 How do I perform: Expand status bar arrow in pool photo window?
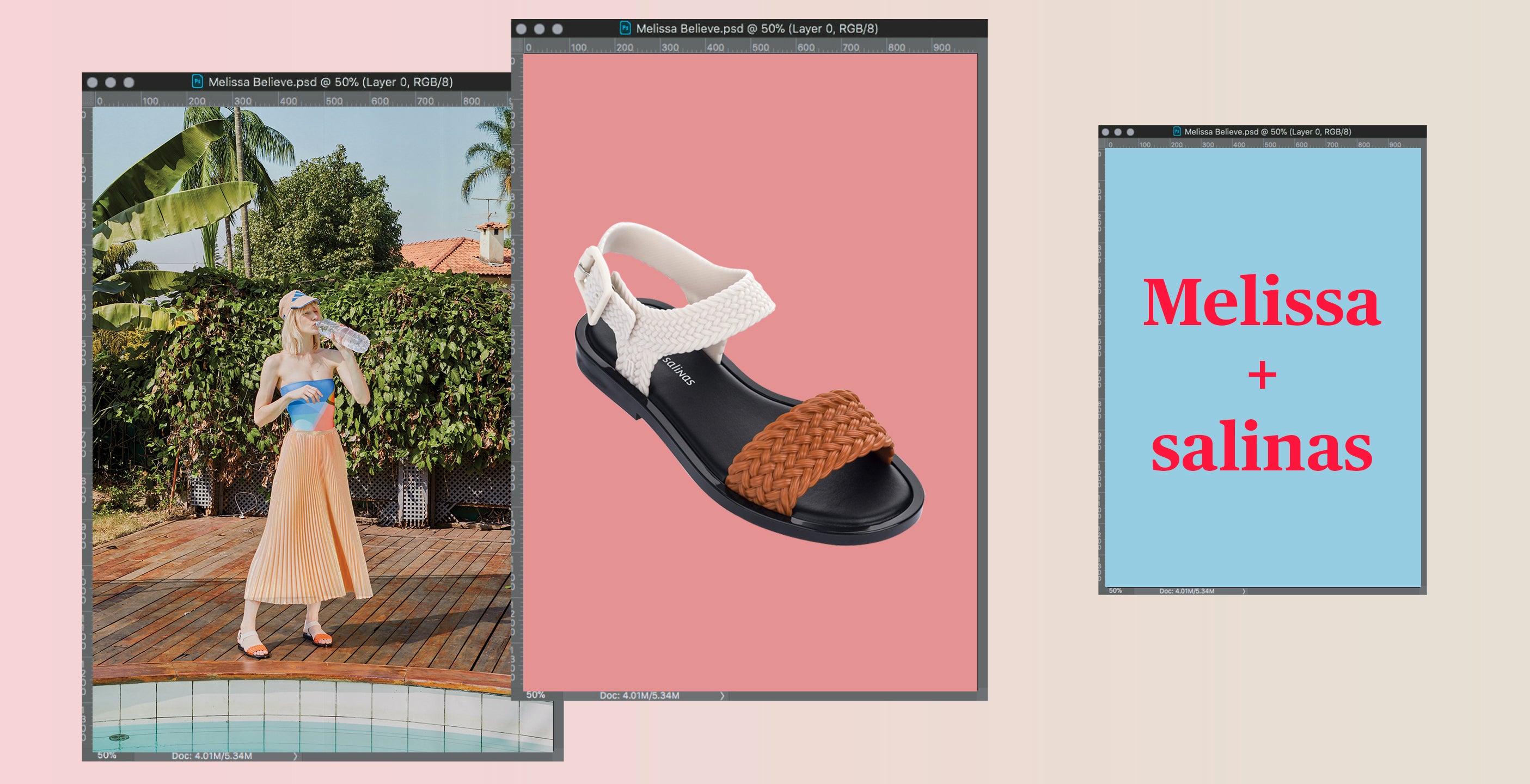pos(295,756)
